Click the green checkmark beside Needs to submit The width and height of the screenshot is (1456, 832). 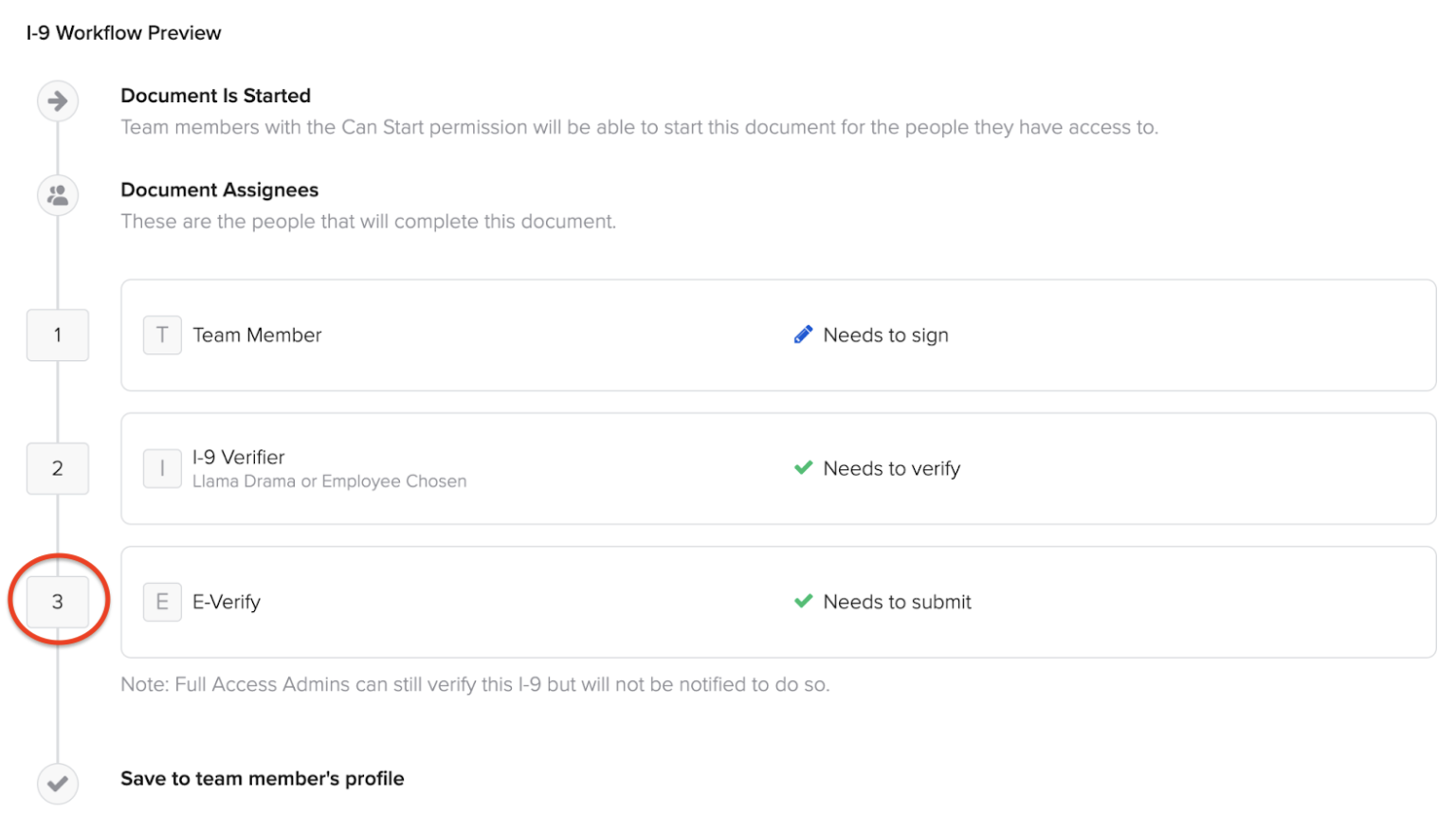pyautogui.click(x=803, y=602)
